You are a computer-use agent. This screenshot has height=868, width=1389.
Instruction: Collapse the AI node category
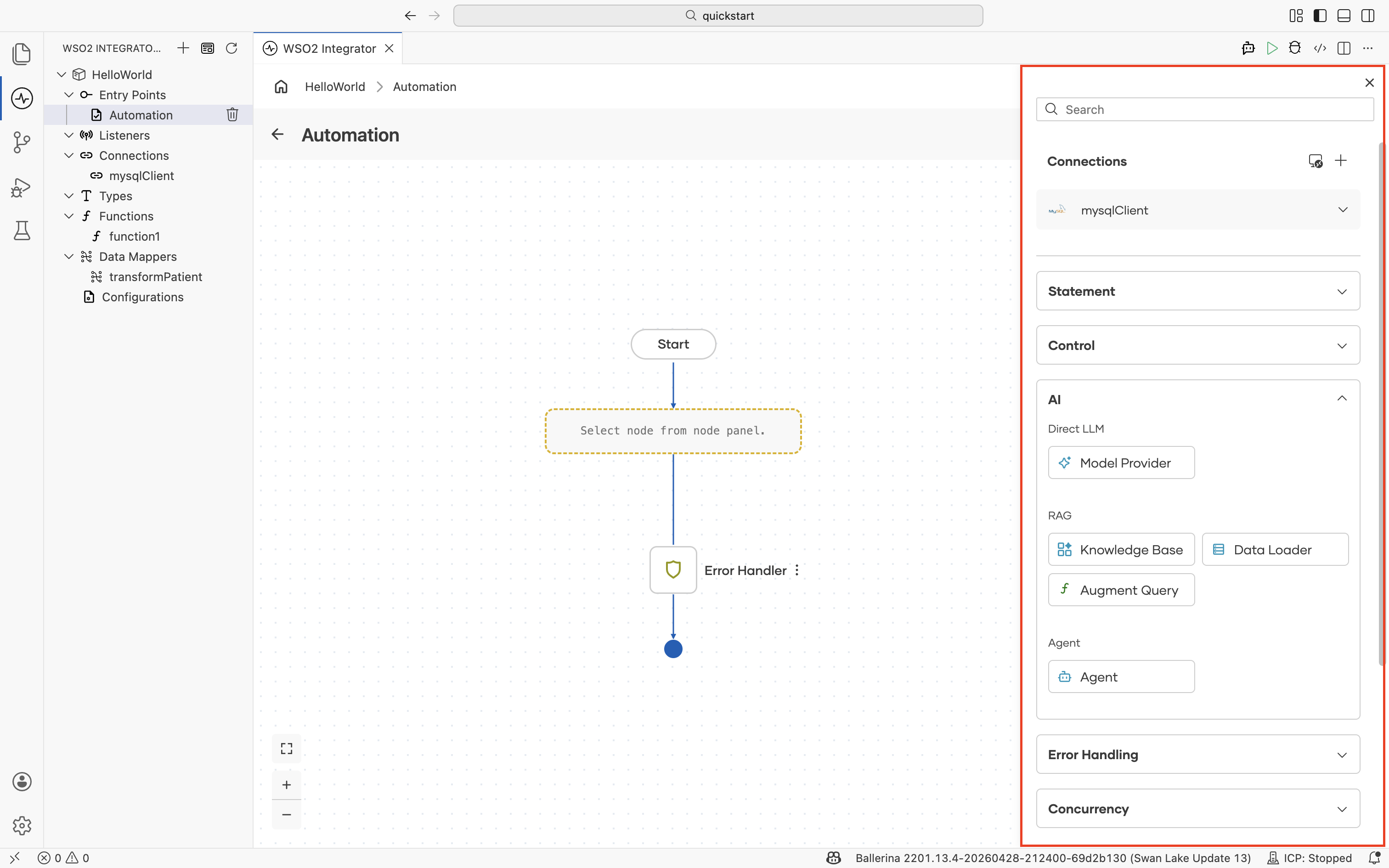[1342, 399]
